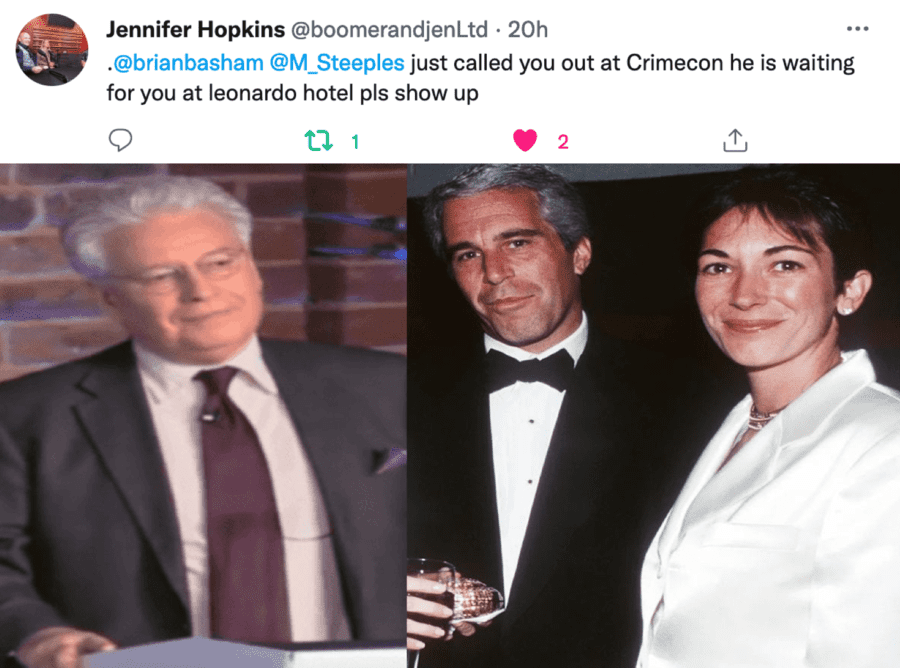Click Jennifer Hopkins circular profile avatar
Image resolution: width=900 pixels, height=668 pixels.
(x=52, y=50)
